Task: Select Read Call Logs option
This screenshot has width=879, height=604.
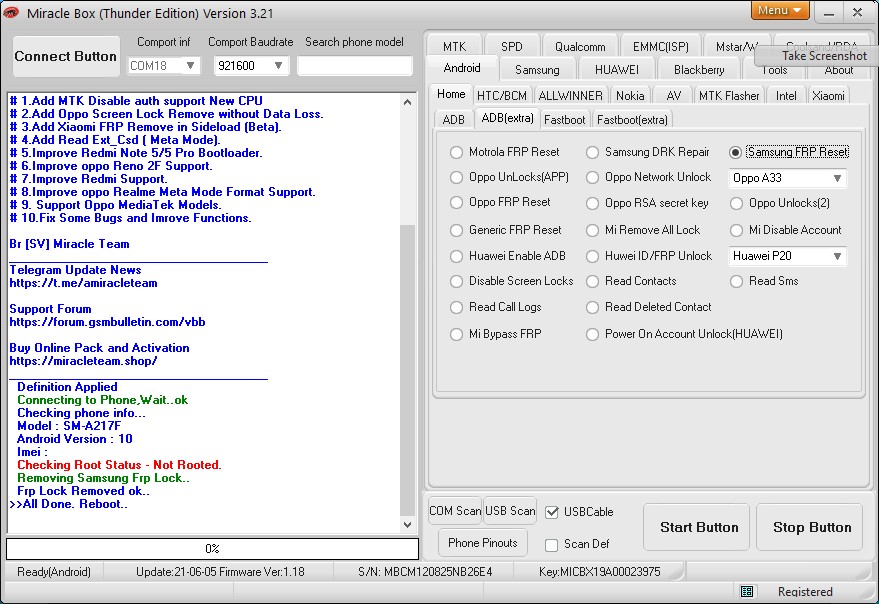Action: (x=496, y=307)
